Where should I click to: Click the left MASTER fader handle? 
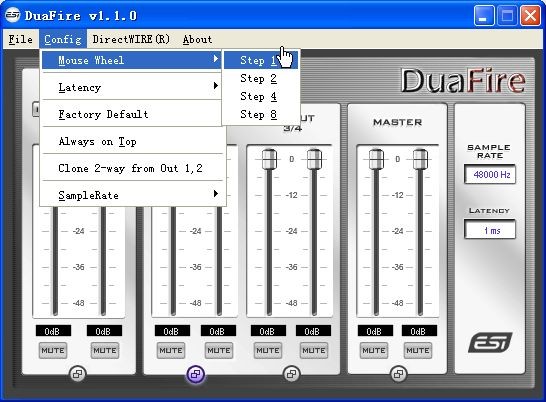376,159
